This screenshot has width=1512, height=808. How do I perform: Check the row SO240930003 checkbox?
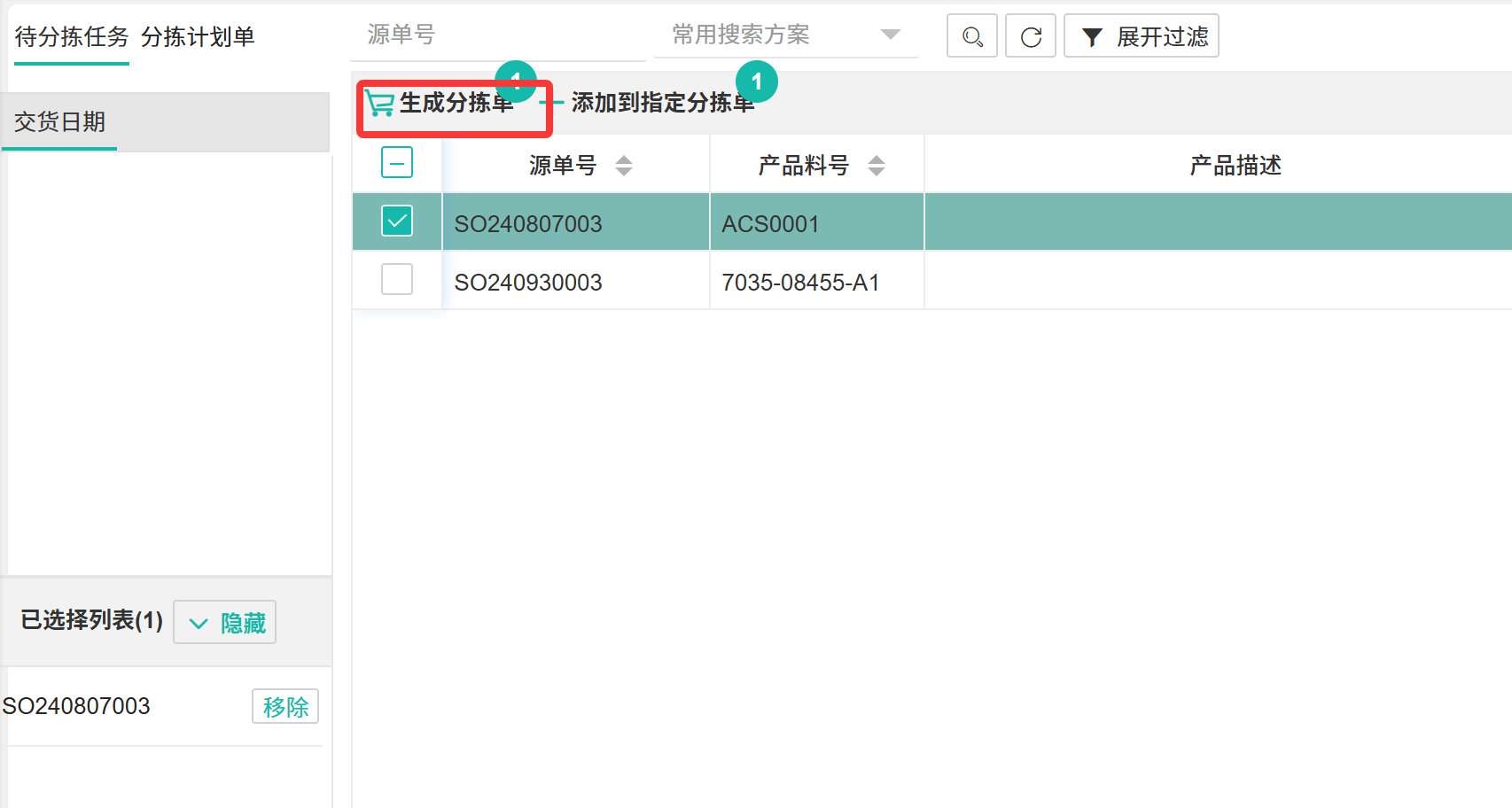coord(397,280)
